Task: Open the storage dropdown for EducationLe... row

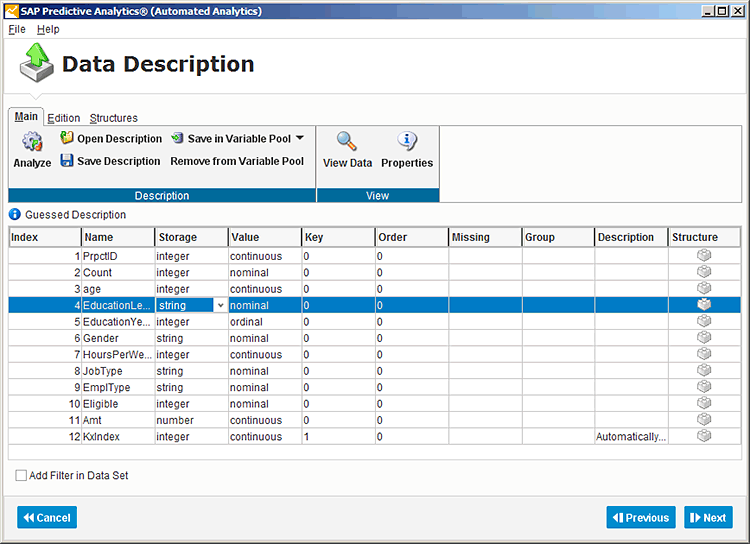Action: click(x=221, y=305)
